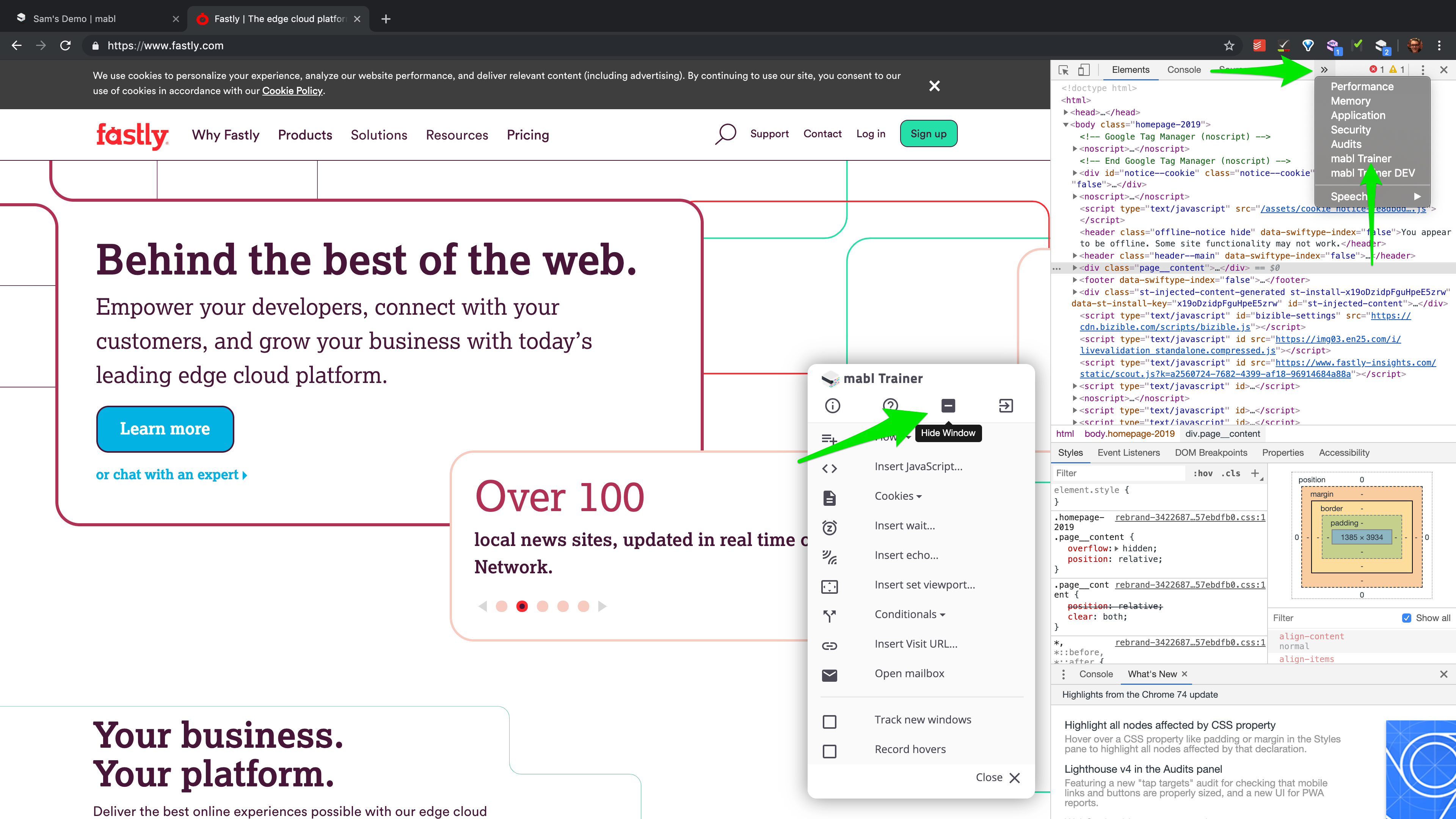Click the DevTools inspect element picker icon

click(1063, 69)
